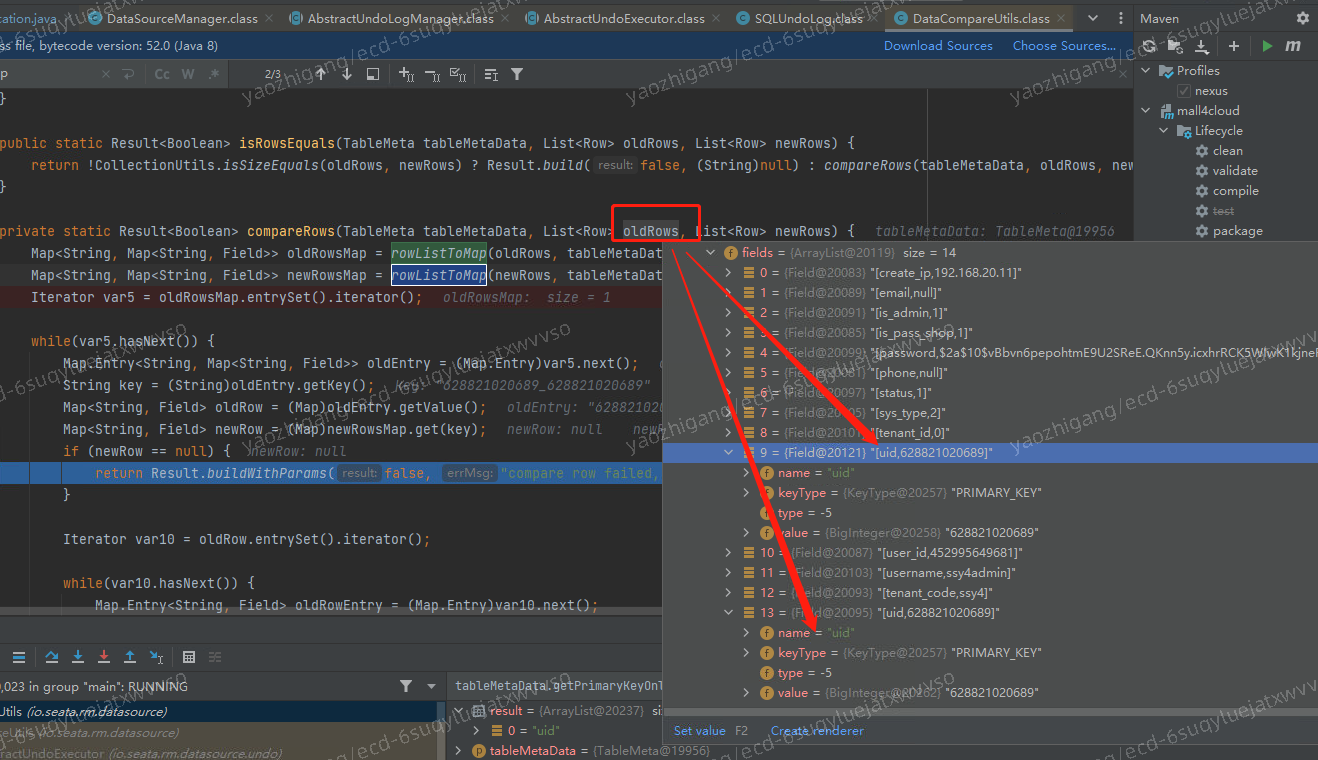1318x760 pixels.
Task: Go to previous search occurrence
Action: 321,74
